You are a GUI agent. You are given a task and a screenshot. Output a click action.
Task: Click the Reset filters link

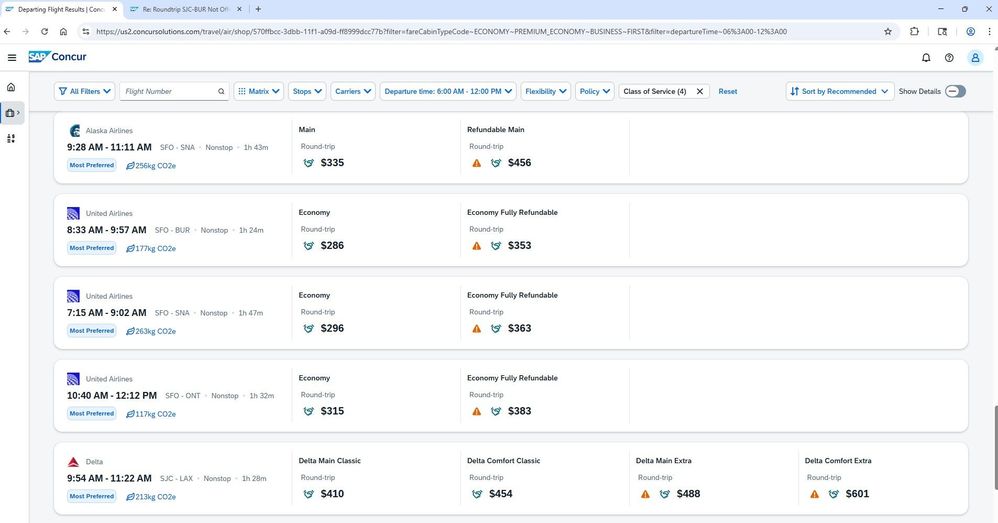coord(727,92)
